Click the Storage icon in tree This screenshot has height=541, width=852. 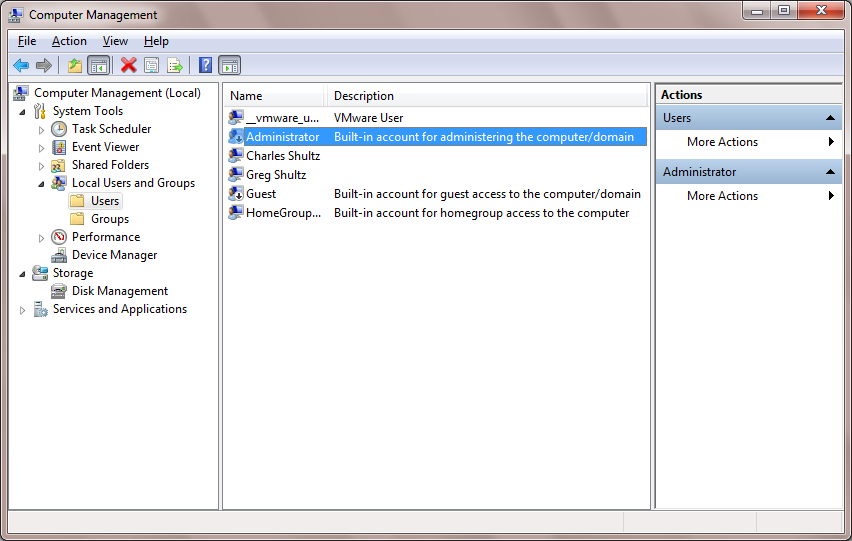40,273
